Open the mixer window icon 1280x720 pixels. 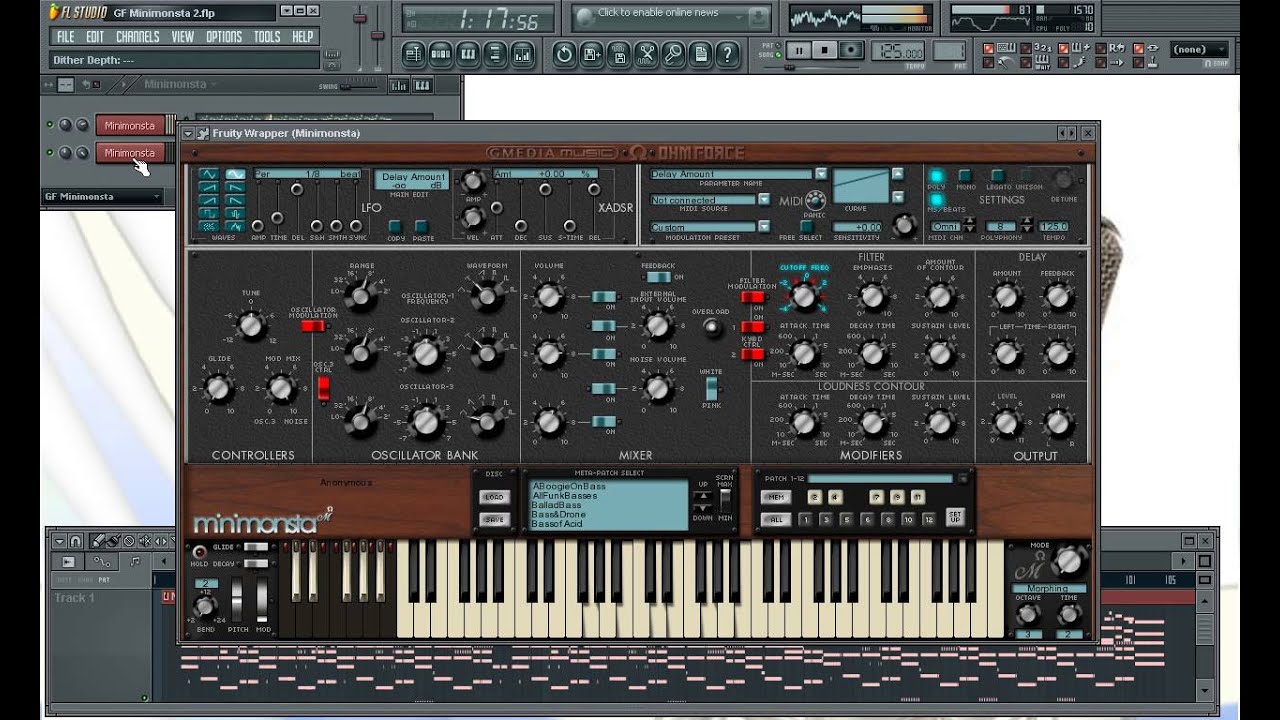(x=521, y=54)
